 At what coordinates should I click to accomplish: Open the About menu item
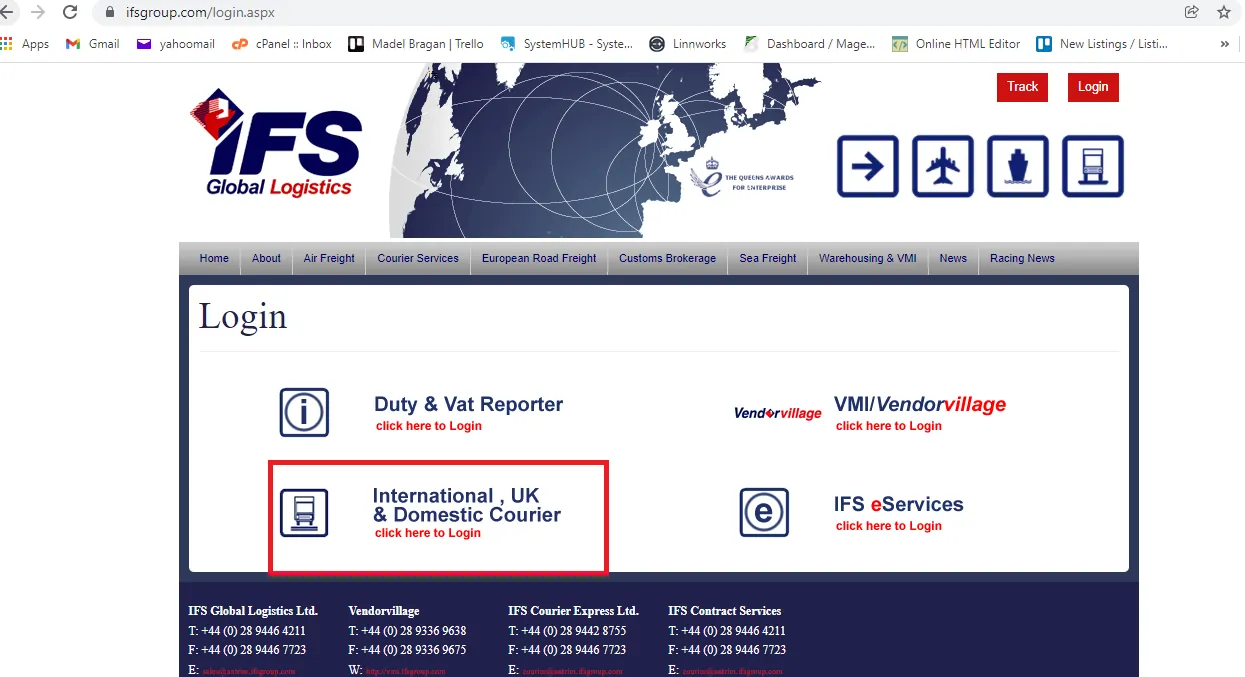(x=266, y=258)
